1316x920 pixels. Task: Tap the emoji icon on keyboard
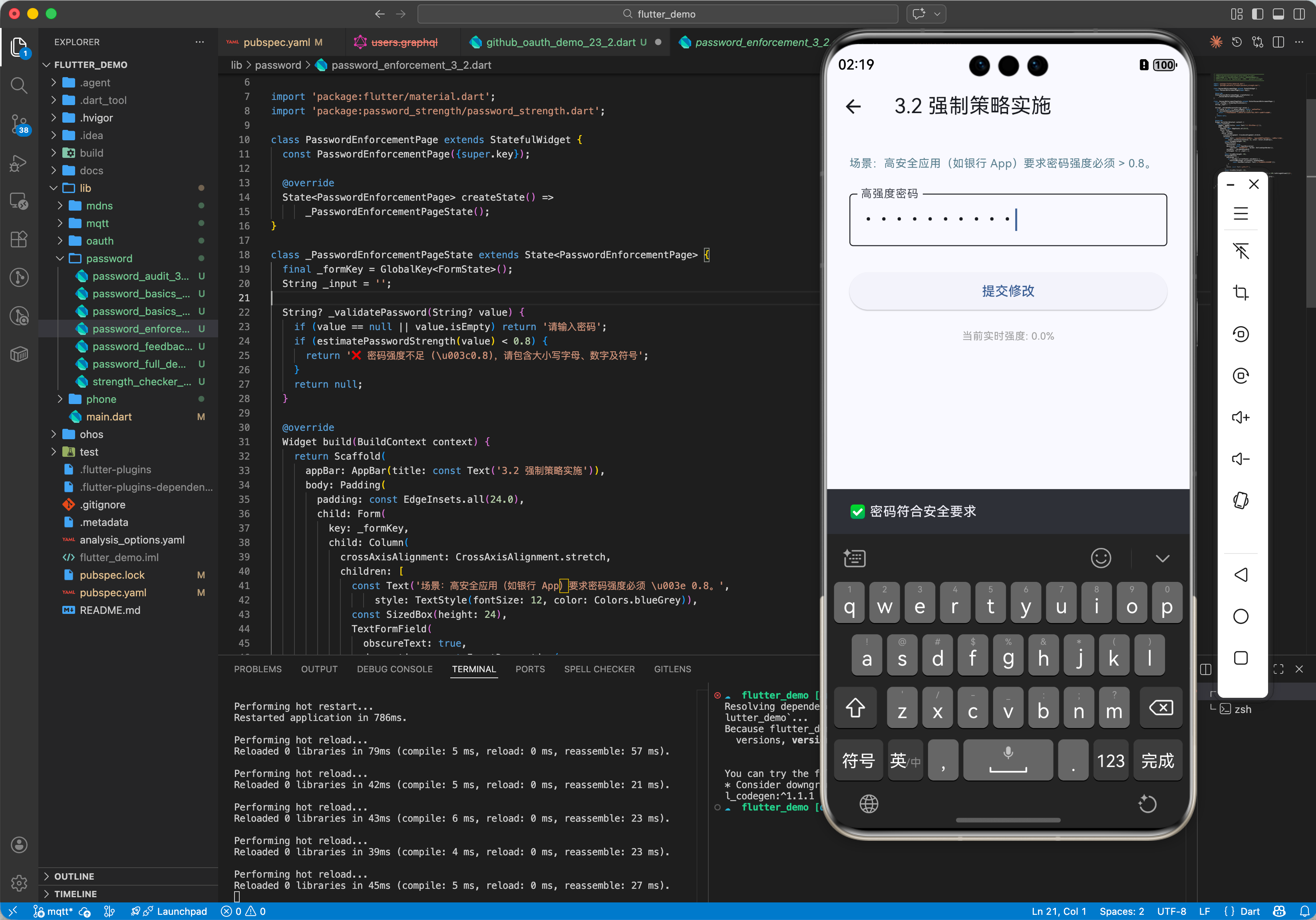1101,558
